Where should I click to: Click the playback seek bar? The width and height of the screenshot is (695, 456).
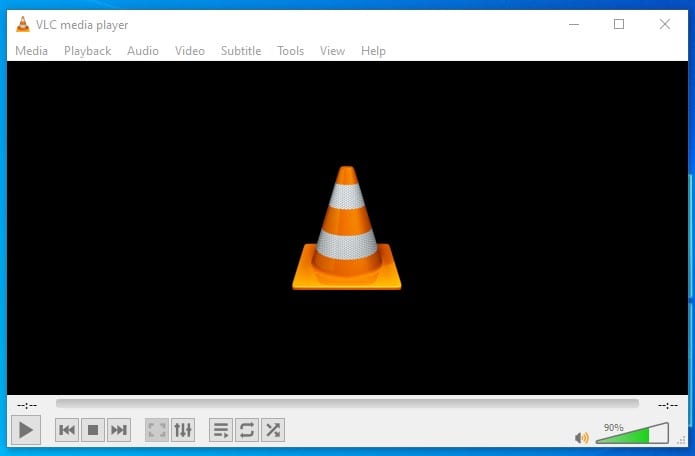tap(347, 403)
